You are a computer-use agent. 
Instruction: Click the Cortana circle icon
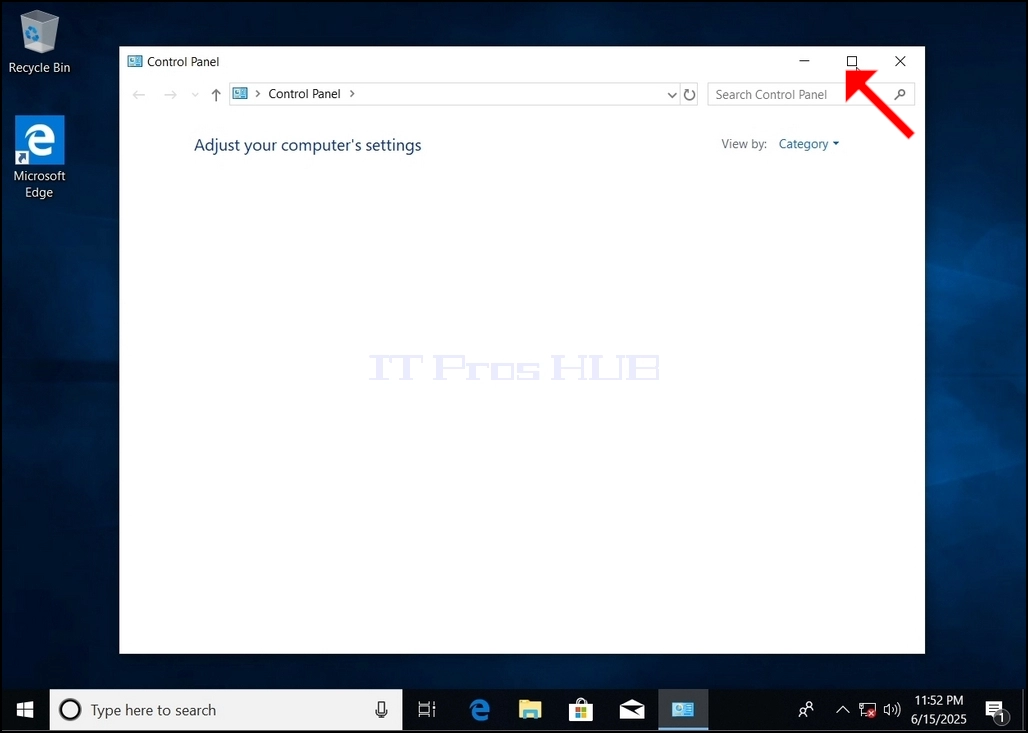point(70,710)
